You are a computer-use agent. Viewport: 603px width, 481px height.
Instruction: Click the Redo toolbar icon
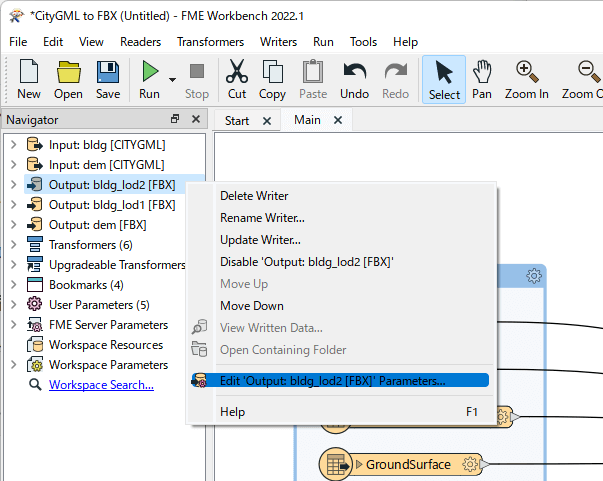395,71
